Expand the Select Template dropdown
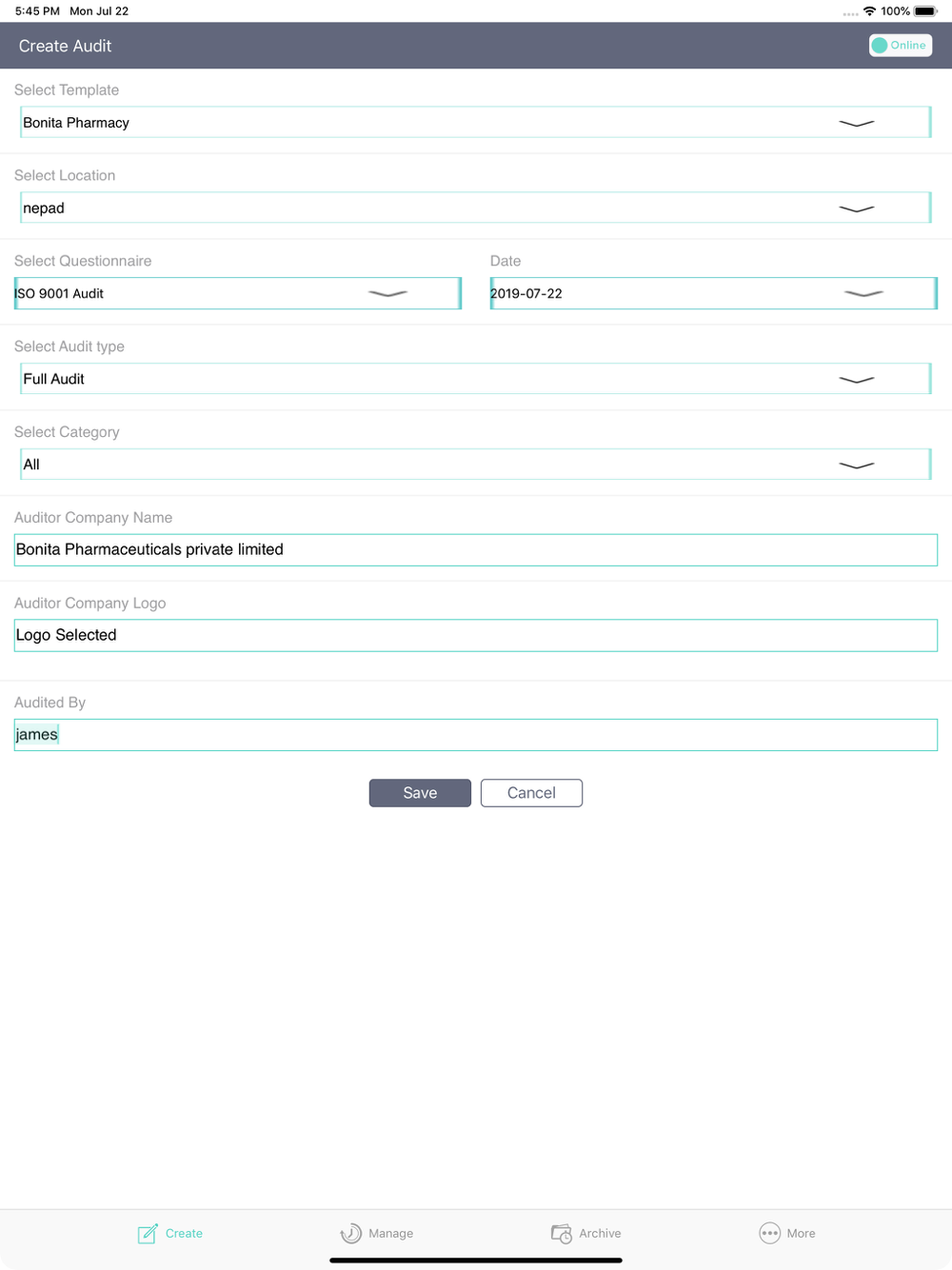 475,123
